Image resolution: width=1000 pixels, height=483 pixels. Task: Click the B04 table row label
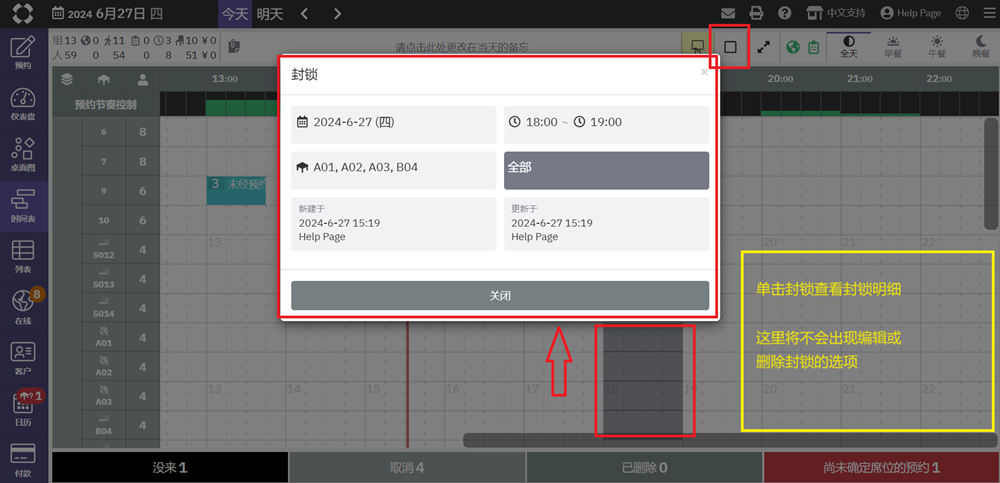pyautogui.click(x=103, y=426)
